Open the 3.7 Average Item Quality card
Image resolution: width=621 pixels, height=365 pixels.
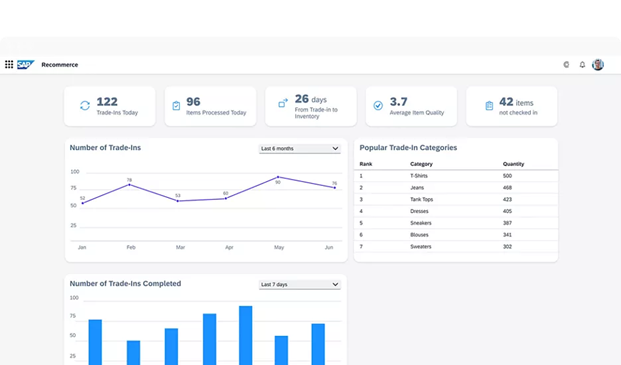click(x=411, y=106)
